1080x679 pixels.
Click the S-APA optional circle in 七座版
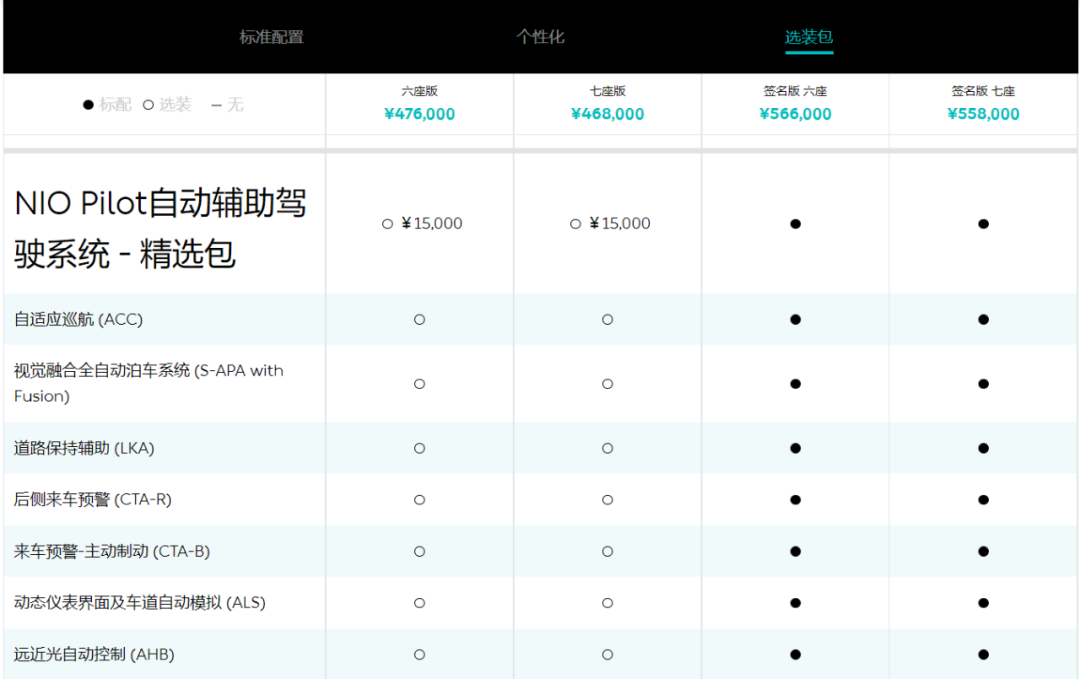pyautogui.click(x=608, y=384)
